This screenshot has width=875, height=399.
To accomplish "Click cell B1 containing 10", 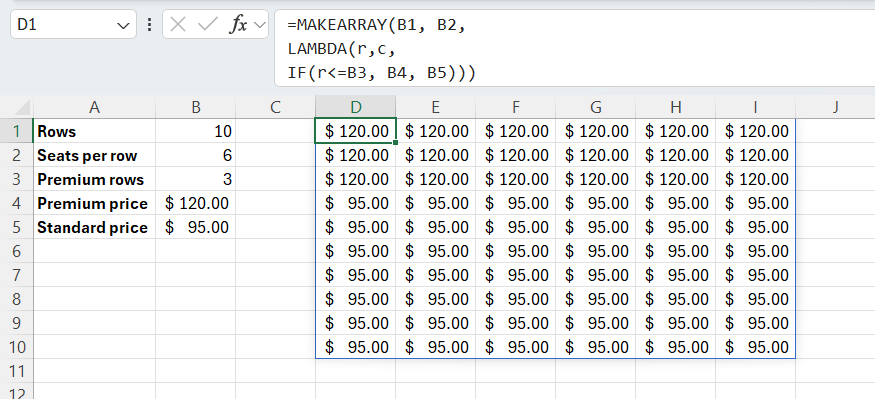I will tap(195, 131).
